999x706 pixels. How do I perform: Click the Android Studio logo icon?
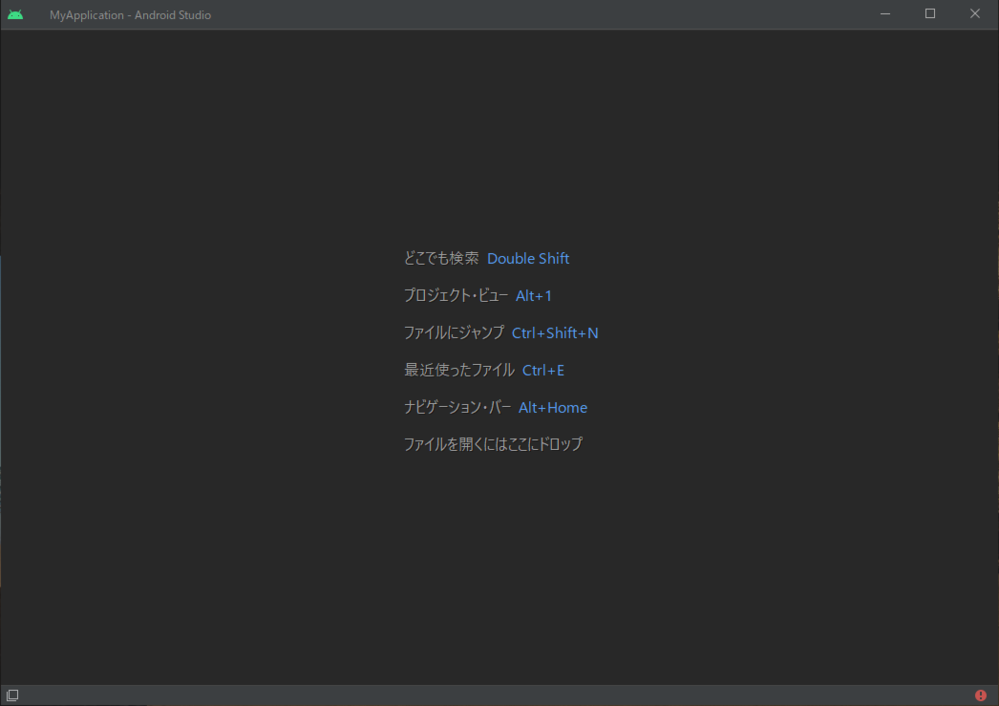pyautogui.click(x=15, y=15)
